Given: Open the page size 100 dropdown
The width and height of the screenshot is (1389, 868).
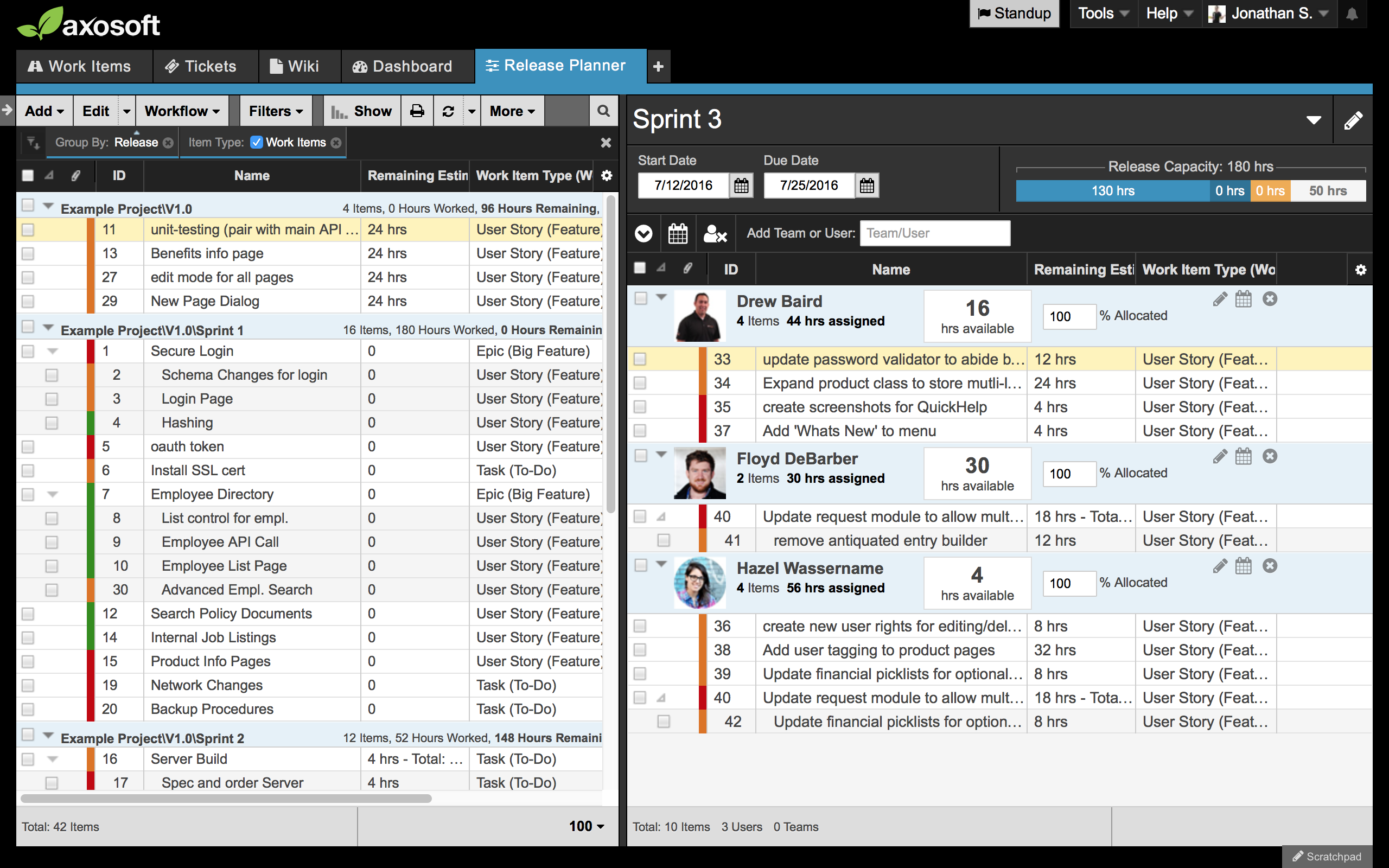Looking at the screenshot, I should tap(587, 826).
